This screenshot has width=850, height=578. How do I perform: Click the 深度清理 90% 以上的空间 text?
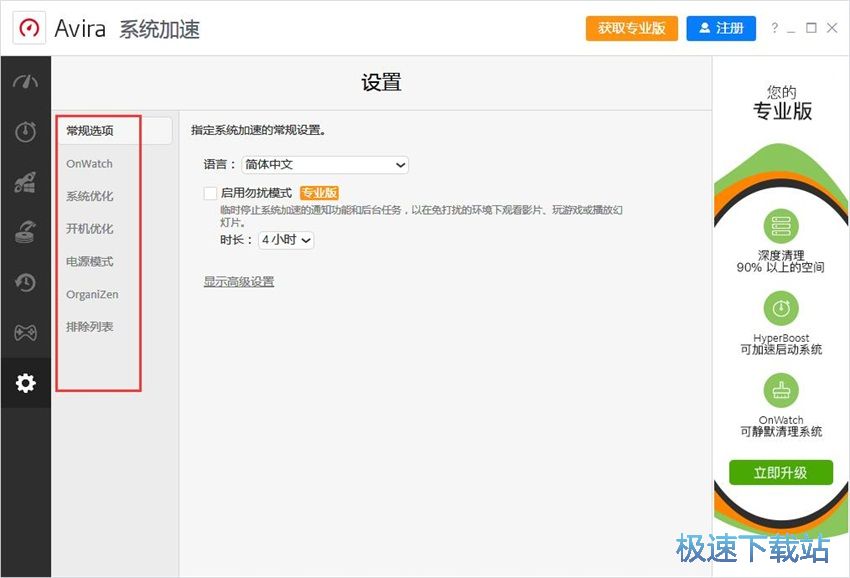[781, 261]
